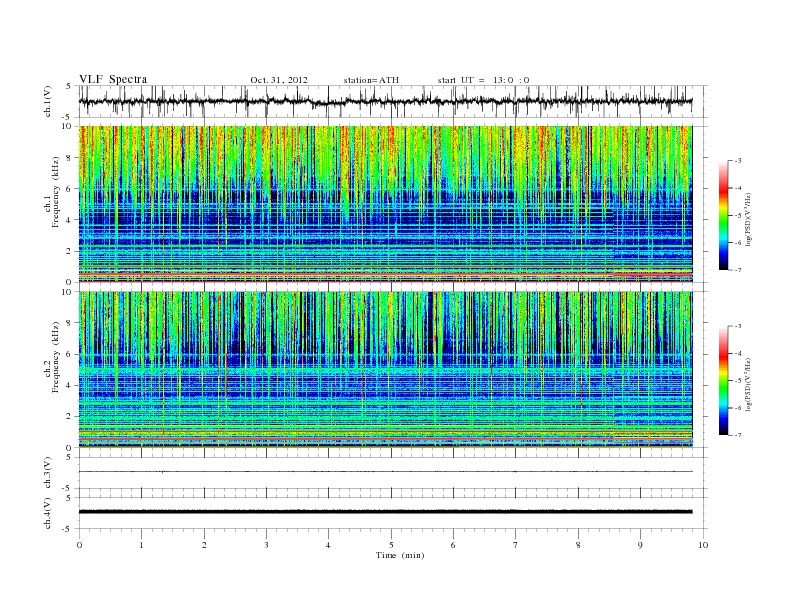Click the ch.1 spectrogram color scale bar
This screenshot has width=792, height=612.
[723, 215]
